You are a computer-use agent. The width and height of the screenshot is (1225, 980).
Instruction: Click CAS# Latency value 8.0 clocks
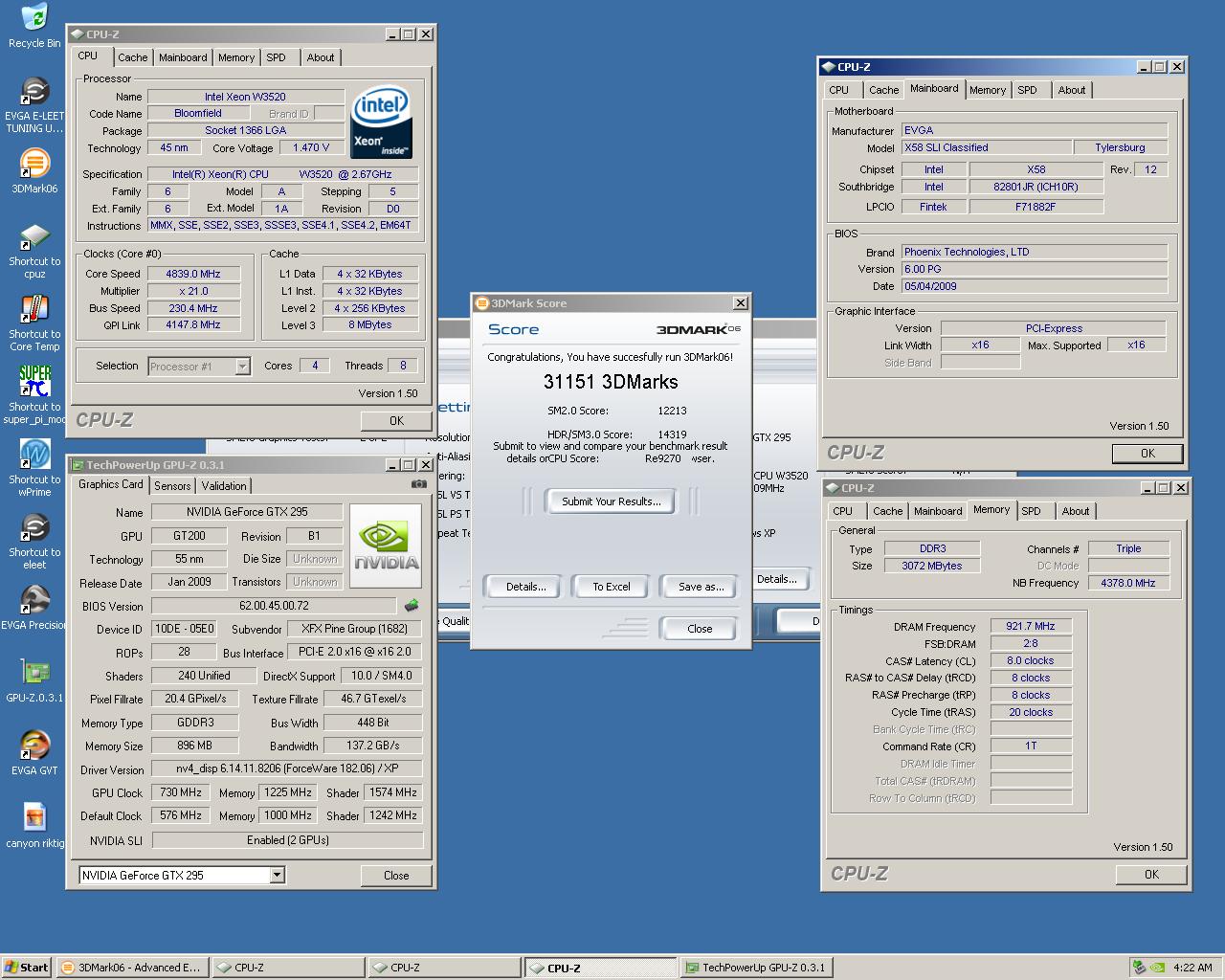(1031, 660)
